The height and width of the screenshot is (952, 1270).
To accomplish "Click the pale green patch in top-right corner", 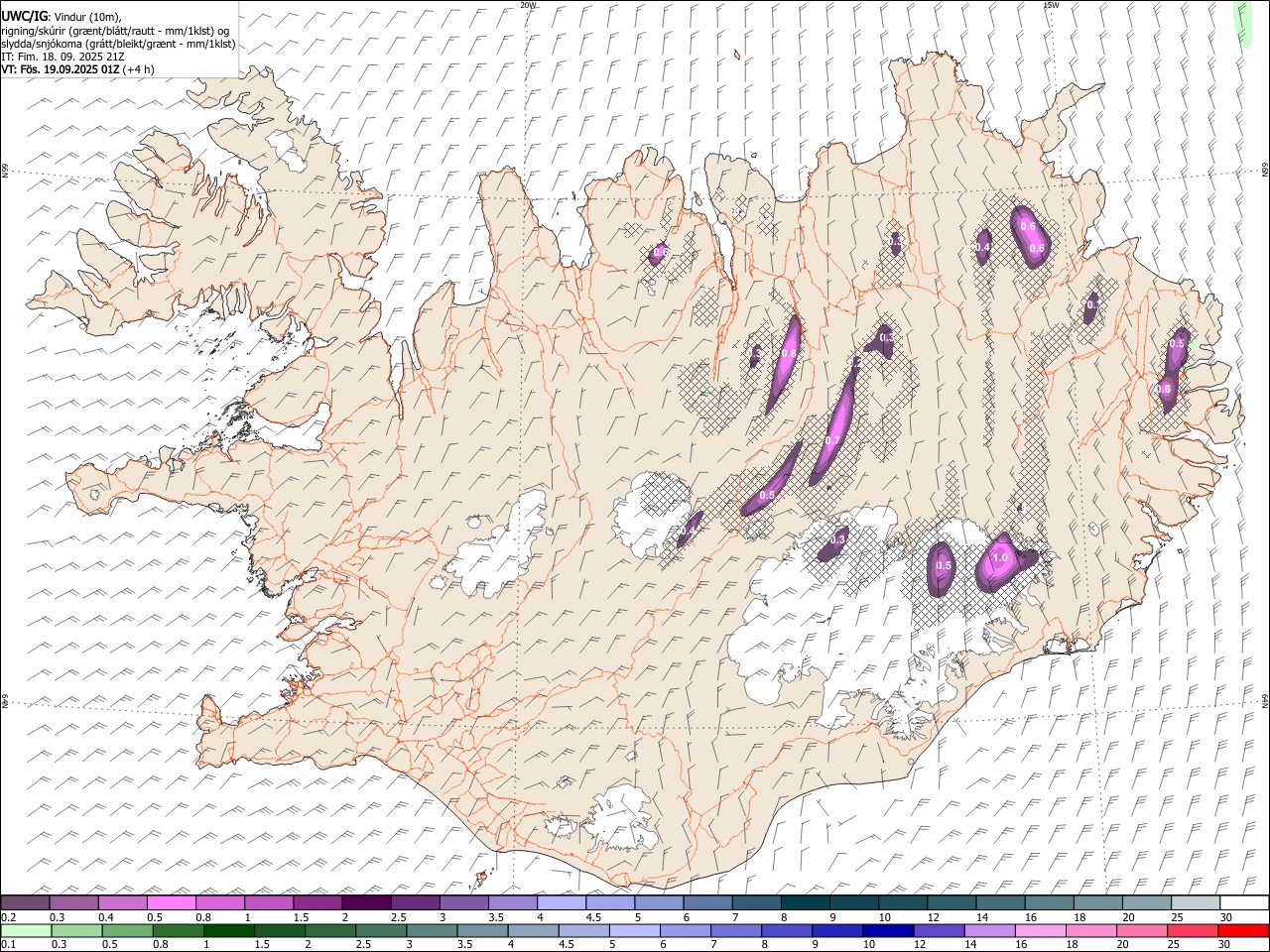I will (x=1242, y=22).
